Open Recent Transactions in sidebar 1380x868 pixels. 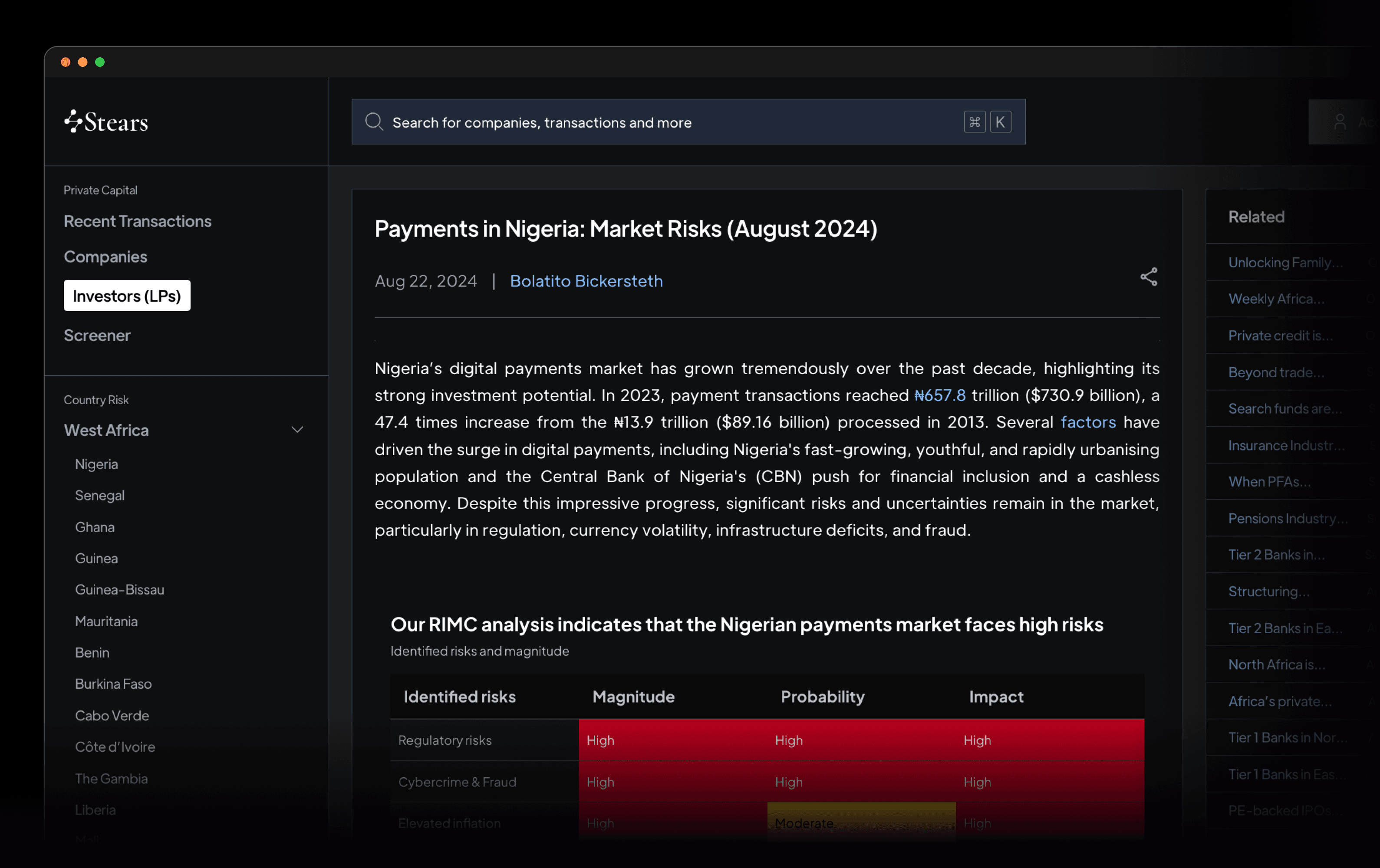(138, 221)
